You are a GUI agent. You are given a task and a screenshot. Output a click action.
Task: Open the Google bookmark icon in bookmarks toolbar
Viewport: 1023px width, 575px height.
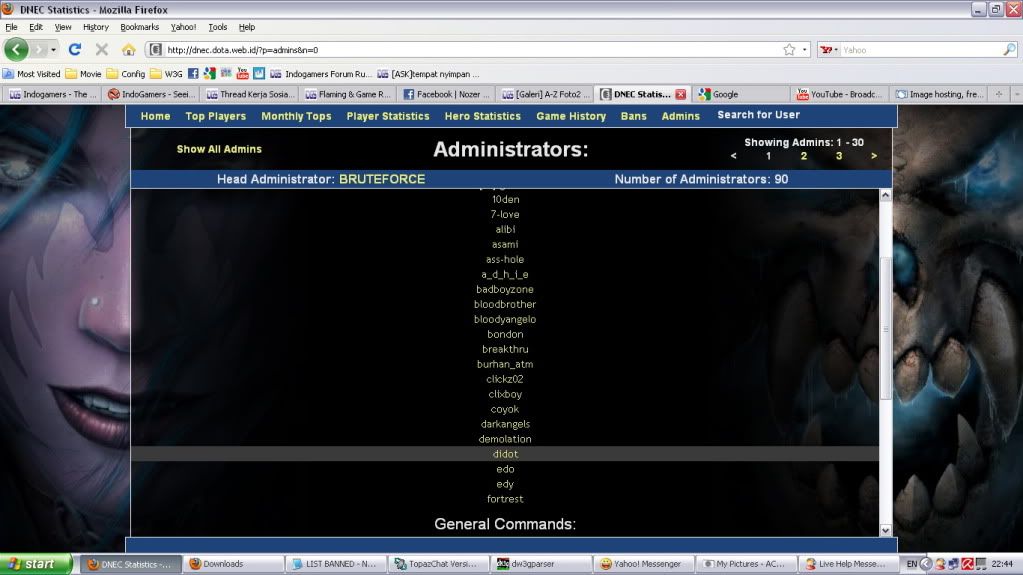pyautogui.click(x=209, y=74)
